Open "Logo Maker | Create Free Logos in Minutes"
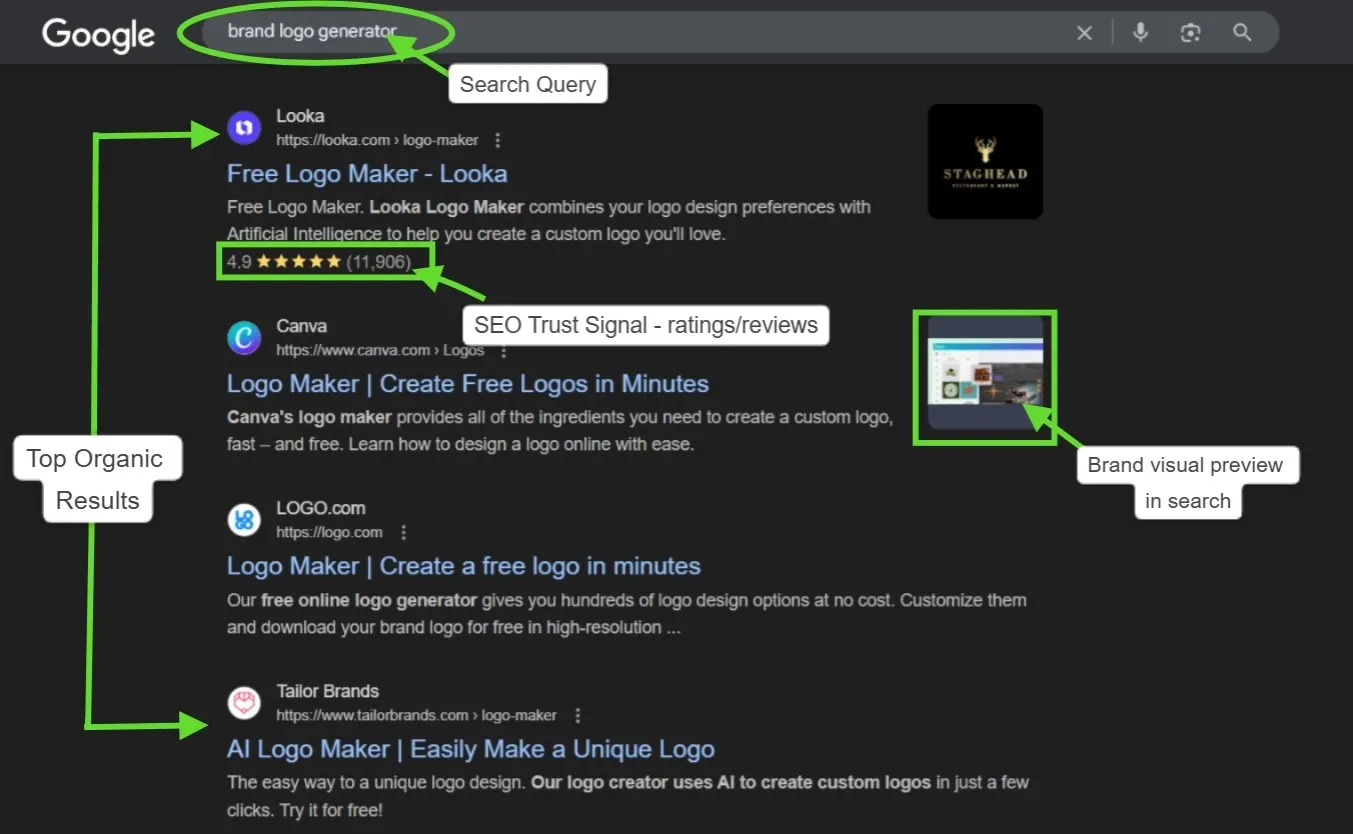Screen dimensions: 1353x834 tap(467, 384)
